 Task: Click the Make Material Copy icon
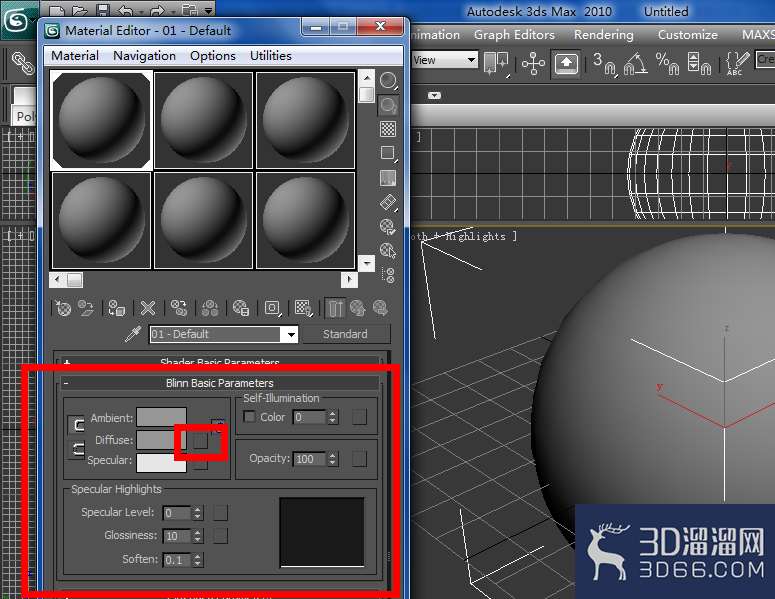[178, 308]
